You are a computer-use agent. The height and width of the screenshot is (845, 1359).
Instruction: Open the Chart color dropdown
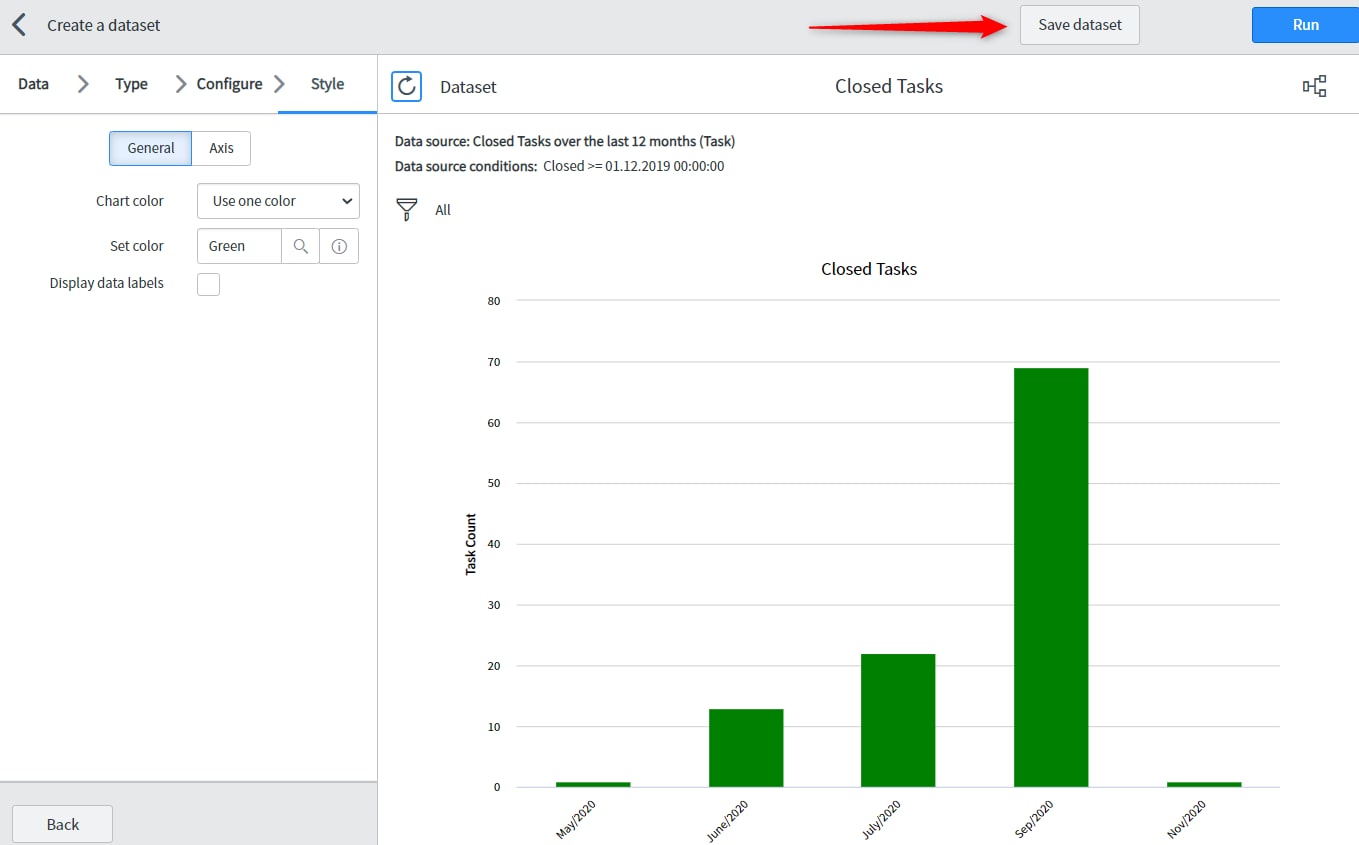[277, 201]
